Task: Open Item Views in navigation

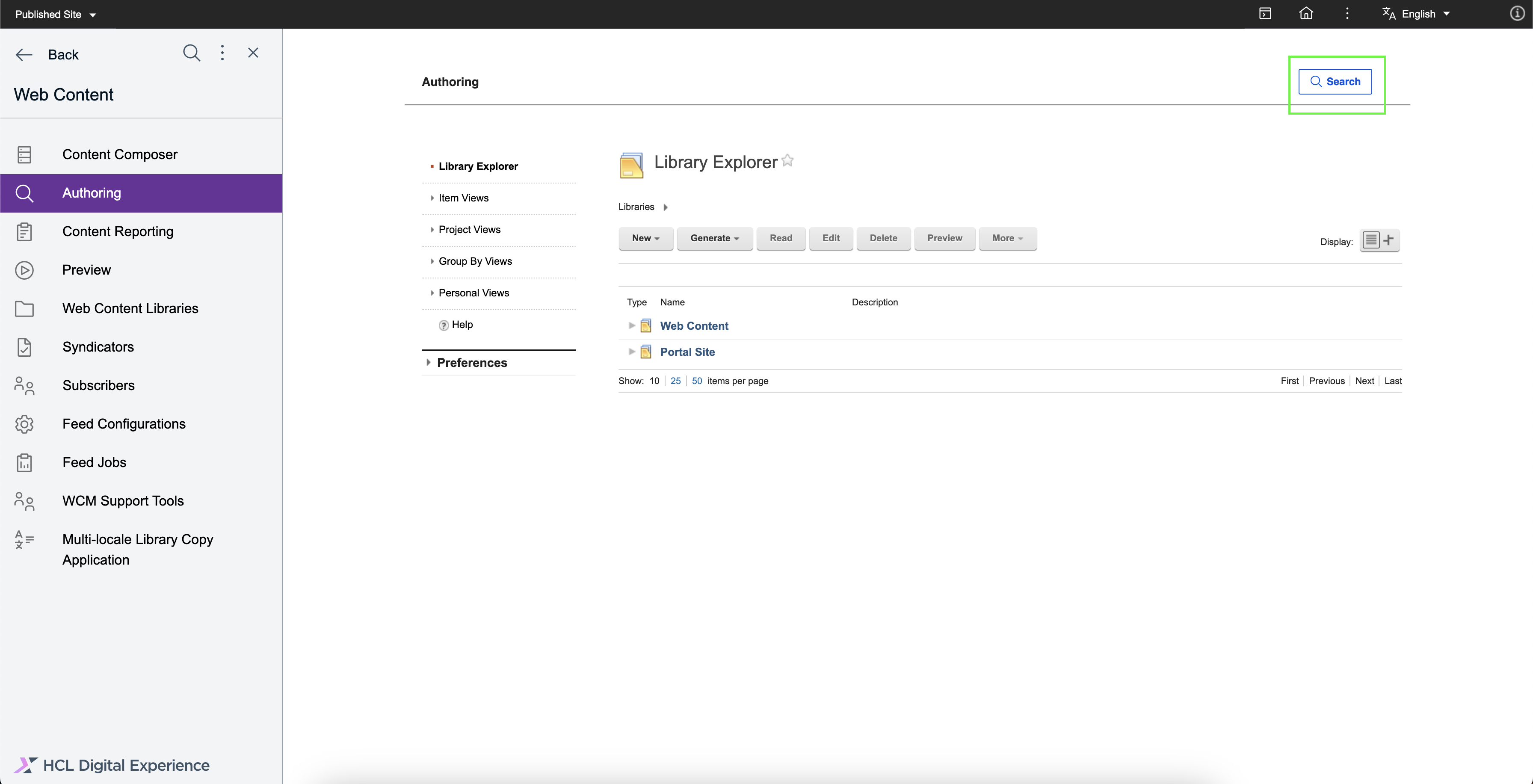Action: point(463,198)
